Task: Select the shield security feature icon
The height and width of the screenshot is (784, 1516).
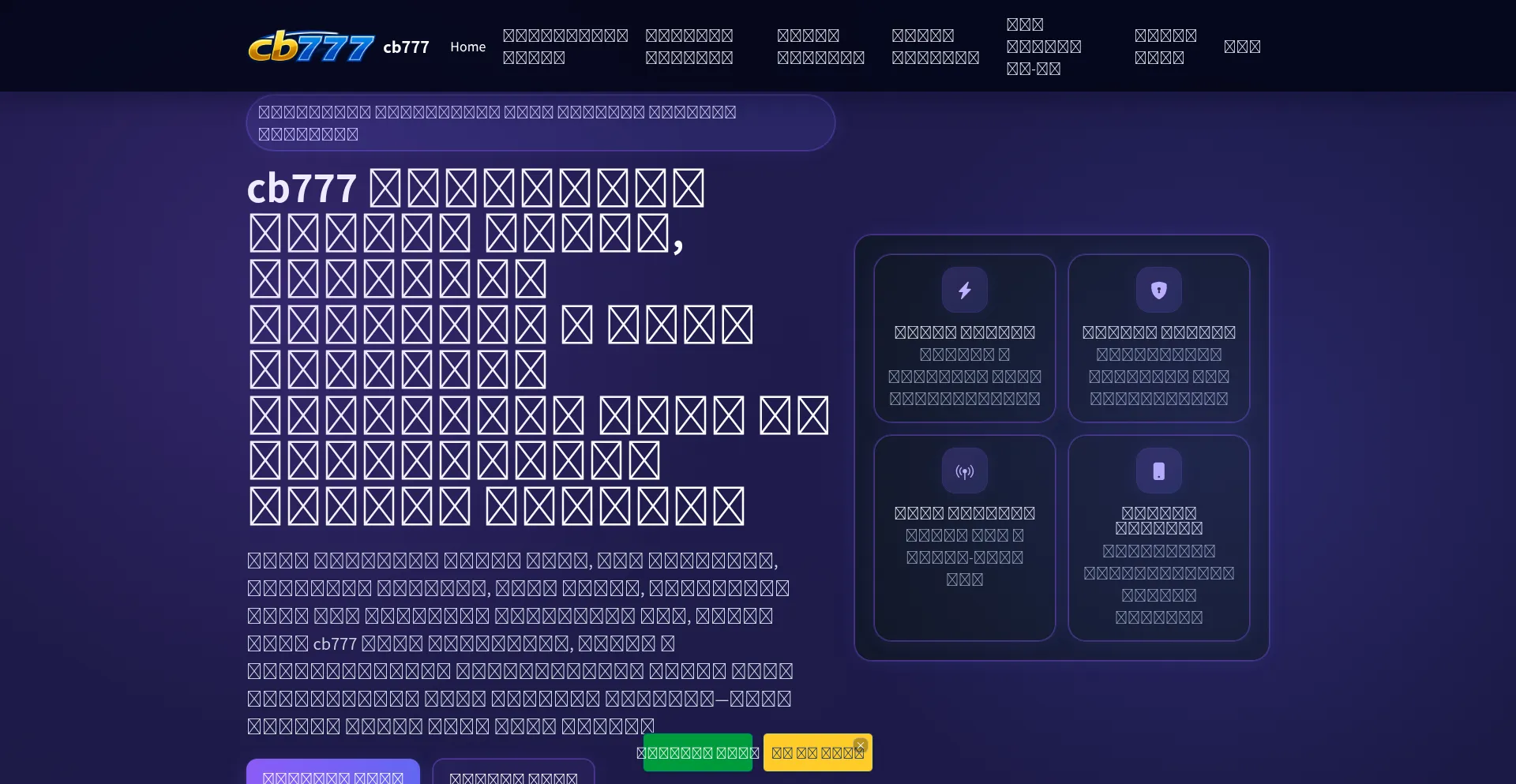Action: coord(1159,290)
